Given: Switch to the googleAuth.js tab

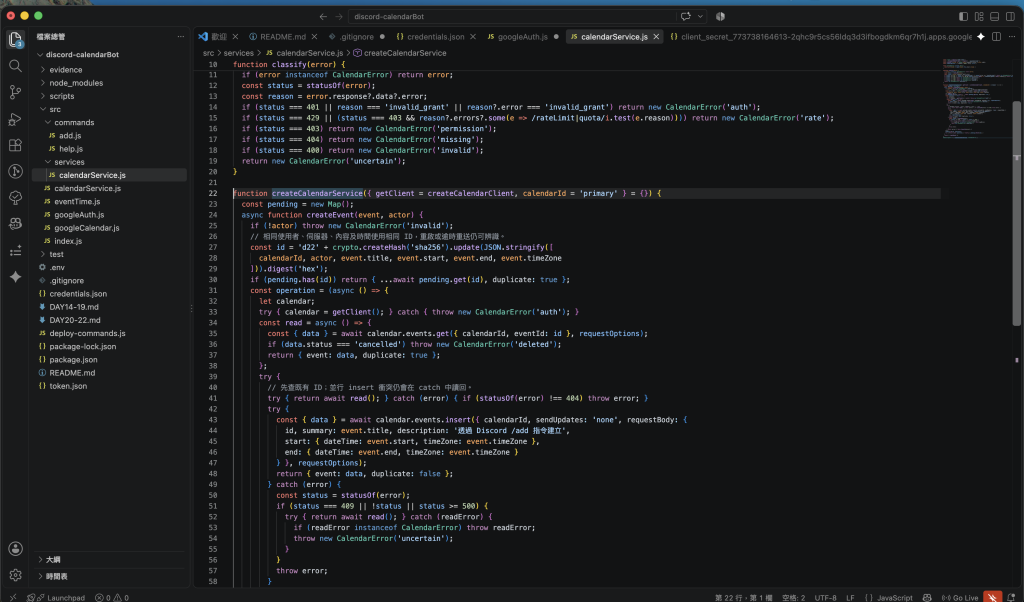Looking at the screenshot, I should pos(522,37).
